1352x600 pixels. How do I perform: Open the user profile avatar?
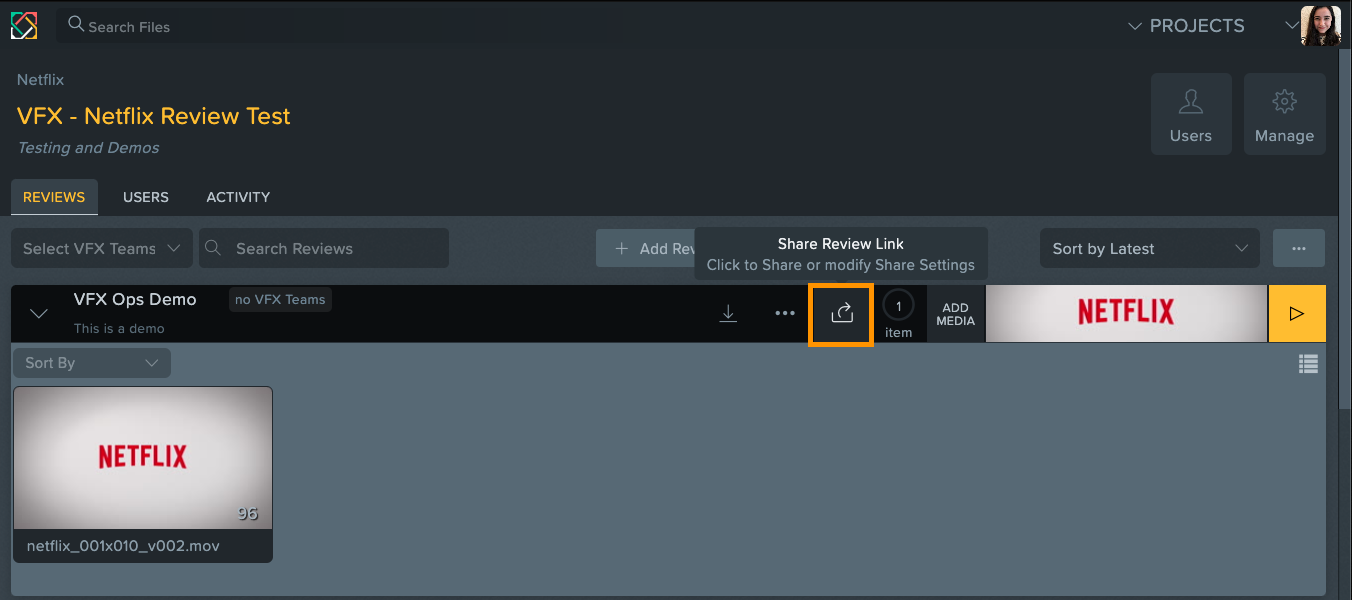click(1320, 26)
